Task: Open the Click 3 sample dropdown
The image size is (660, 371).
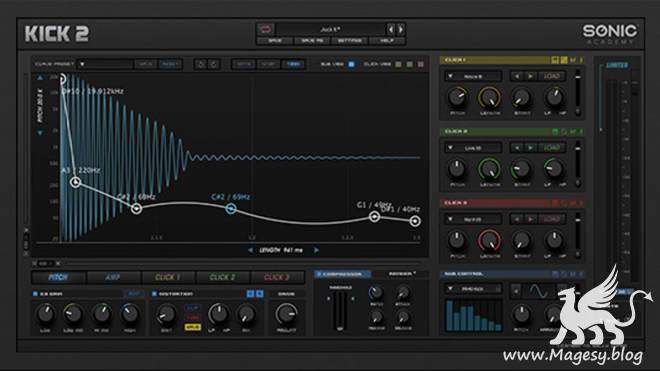Action: pos(474,219)
